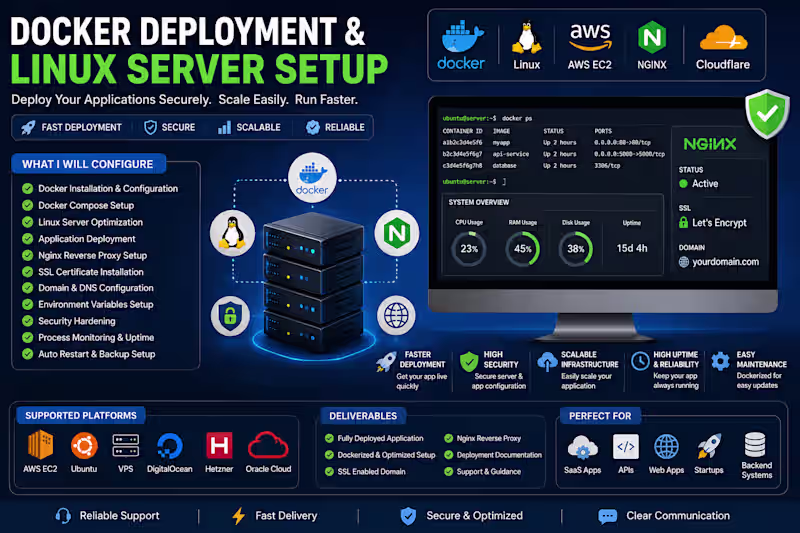Click 'Domain & DNS Configuration' list item
800x533 pixels.
pyautogui.click(x=96, y=288)
